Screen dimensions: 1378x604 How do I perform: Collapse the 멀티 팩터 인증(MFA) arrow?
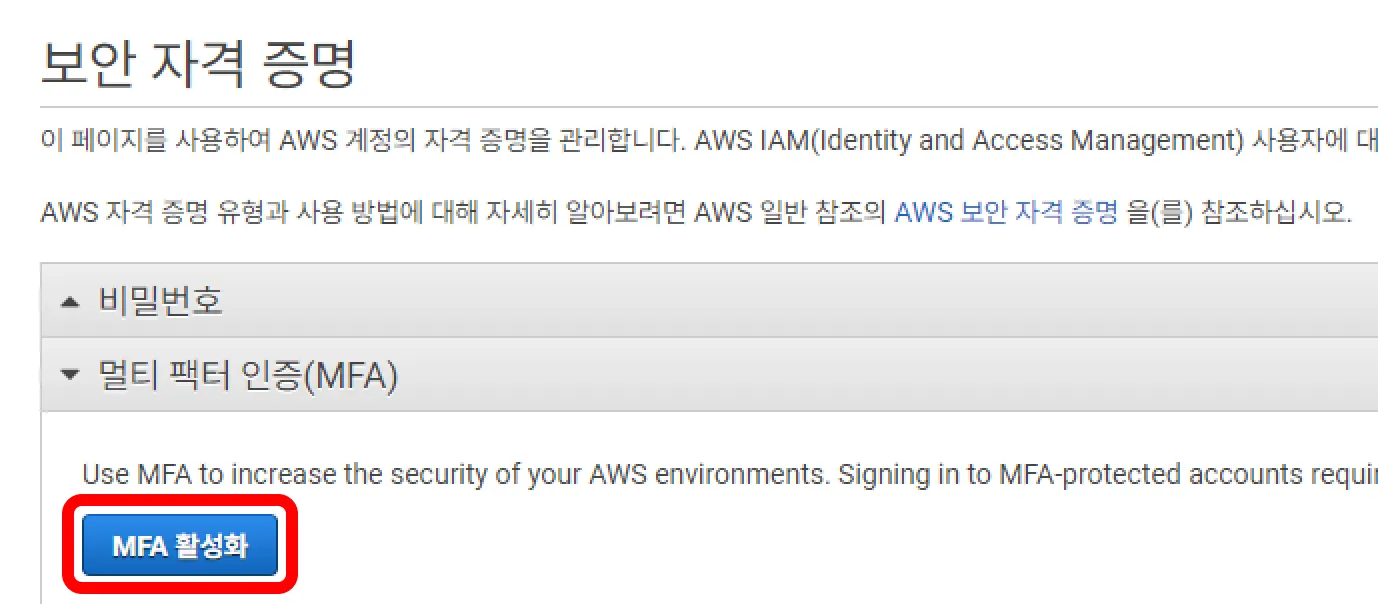click(x=68, y=375)
